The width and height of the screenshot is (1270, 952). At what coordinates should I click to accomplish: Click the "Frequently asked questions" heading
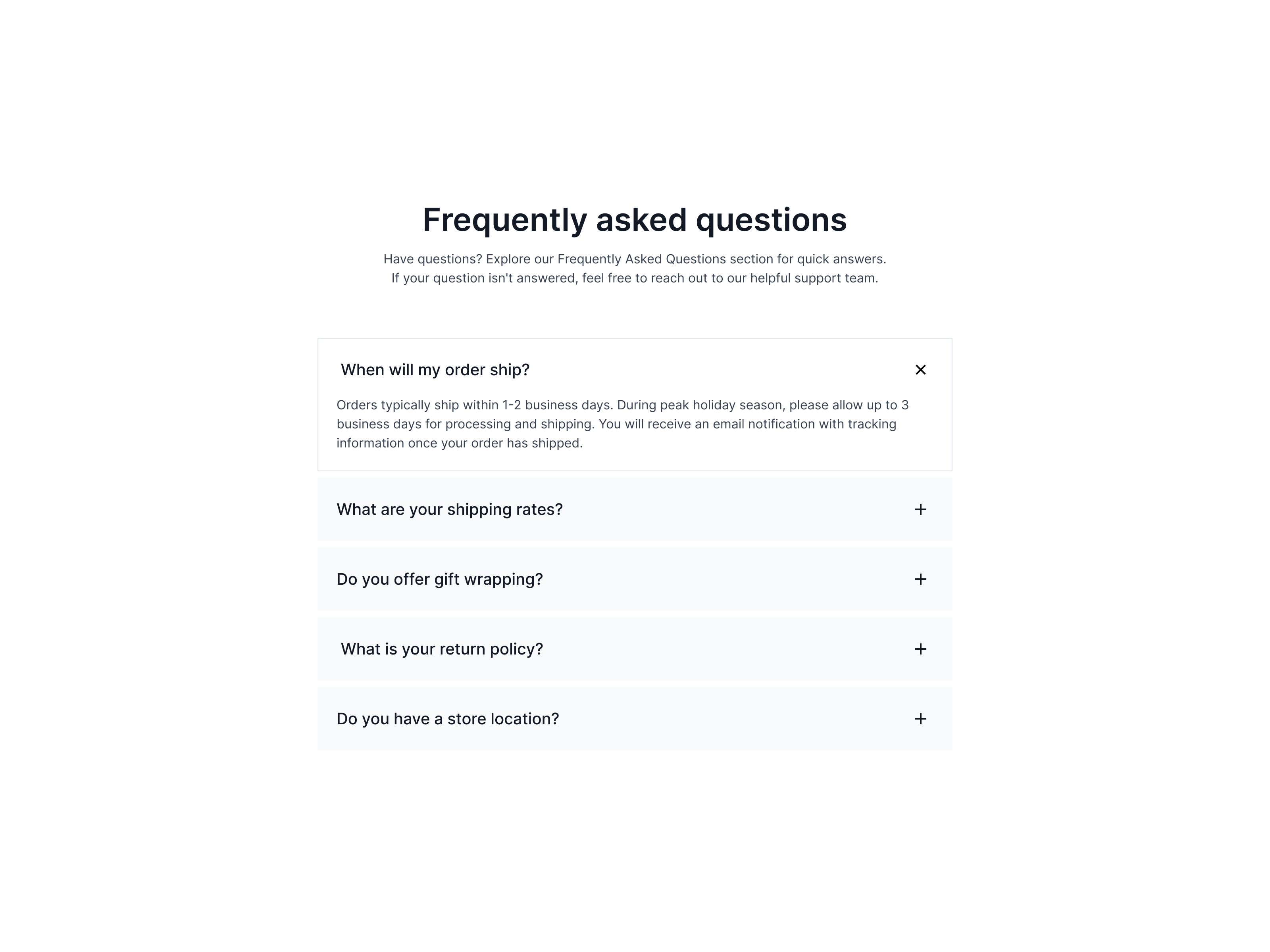635,220
